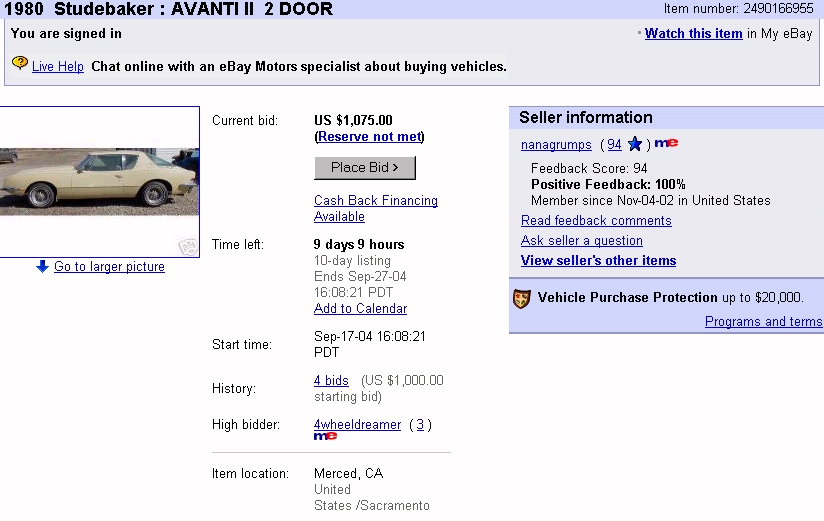Click the Live Help speech bubble icon
The height and width of the screenshot is (521, 824).
pyautogui.click(x=19, y=64)
